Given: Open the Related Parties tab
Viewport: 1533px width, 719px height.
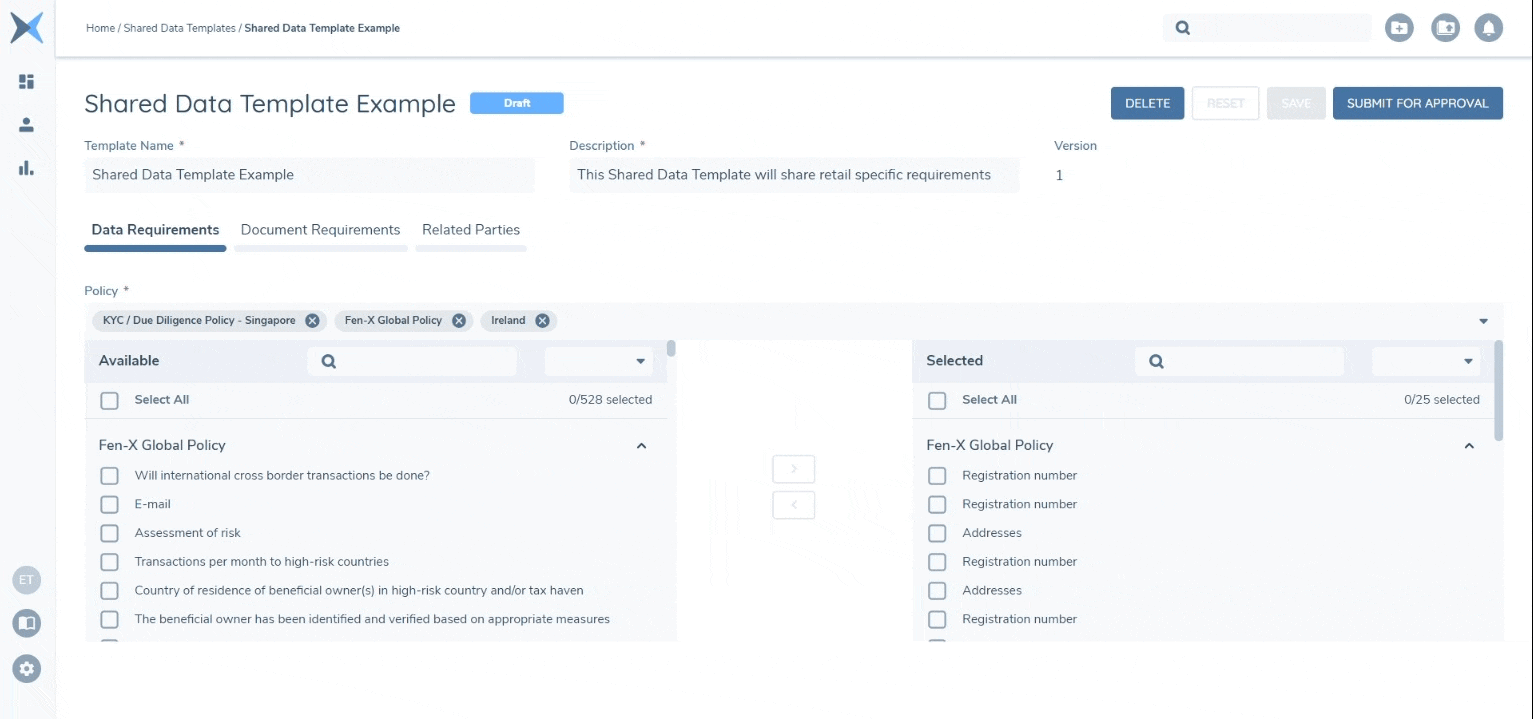Looking at the screenshot, I should coord(470,230).
